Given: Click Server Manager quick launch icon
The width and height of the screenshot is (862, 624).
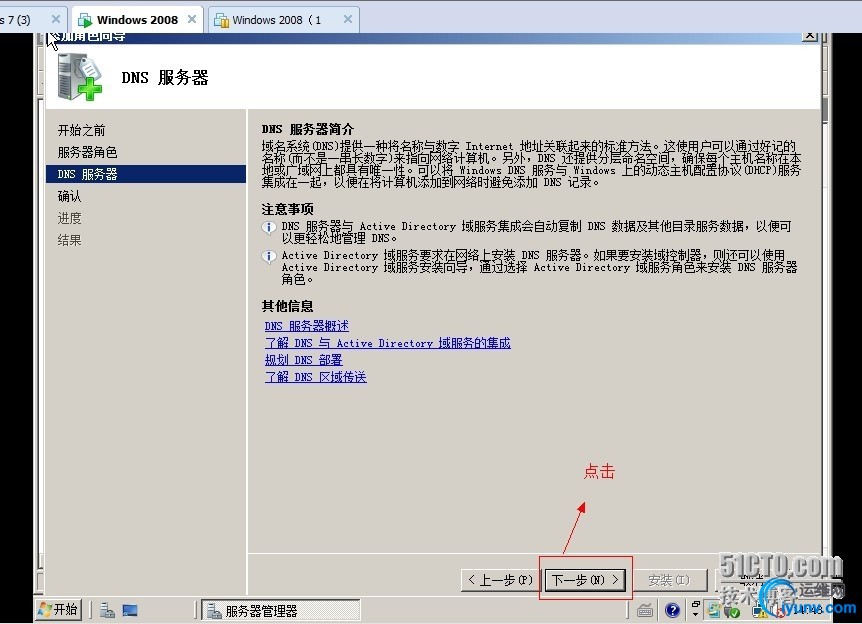Looking at the screenshot, I should (x=107, y=610).
